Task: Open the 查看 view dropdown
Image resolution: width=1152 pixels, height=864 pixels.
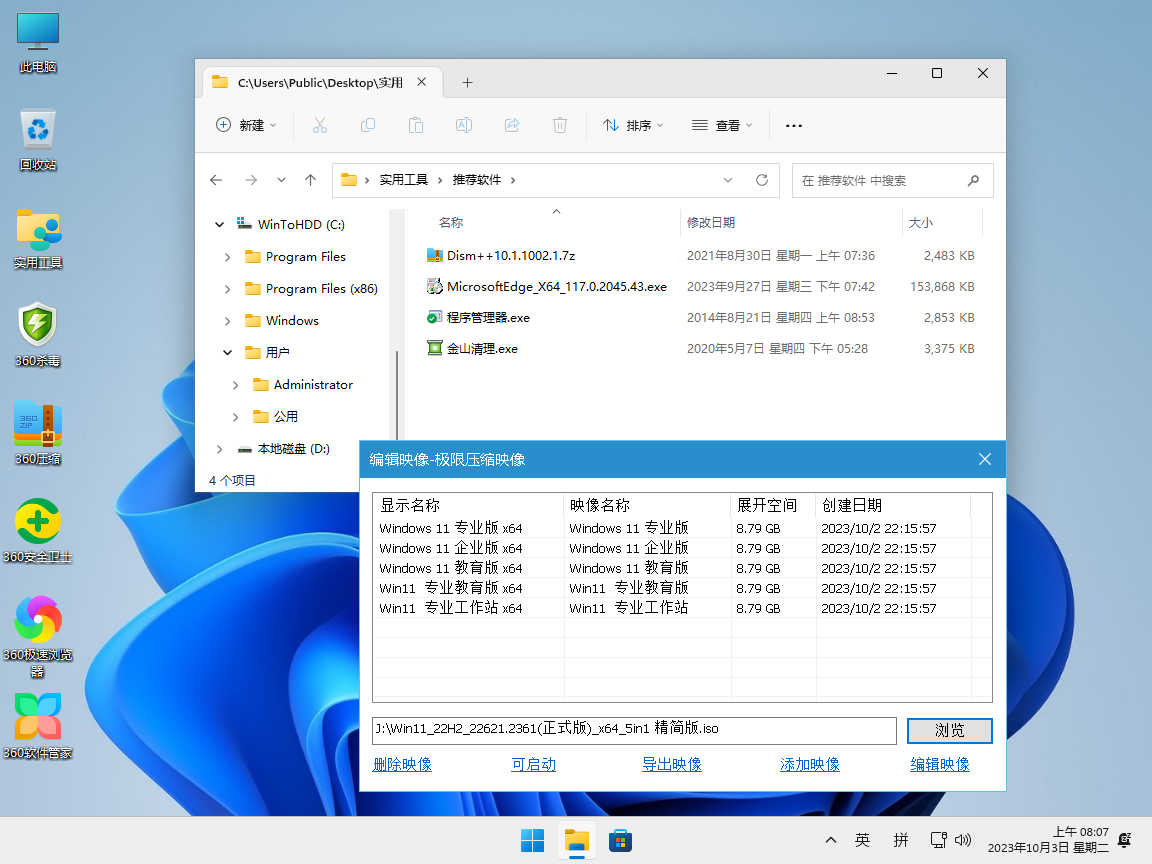Action: [722, 125]
